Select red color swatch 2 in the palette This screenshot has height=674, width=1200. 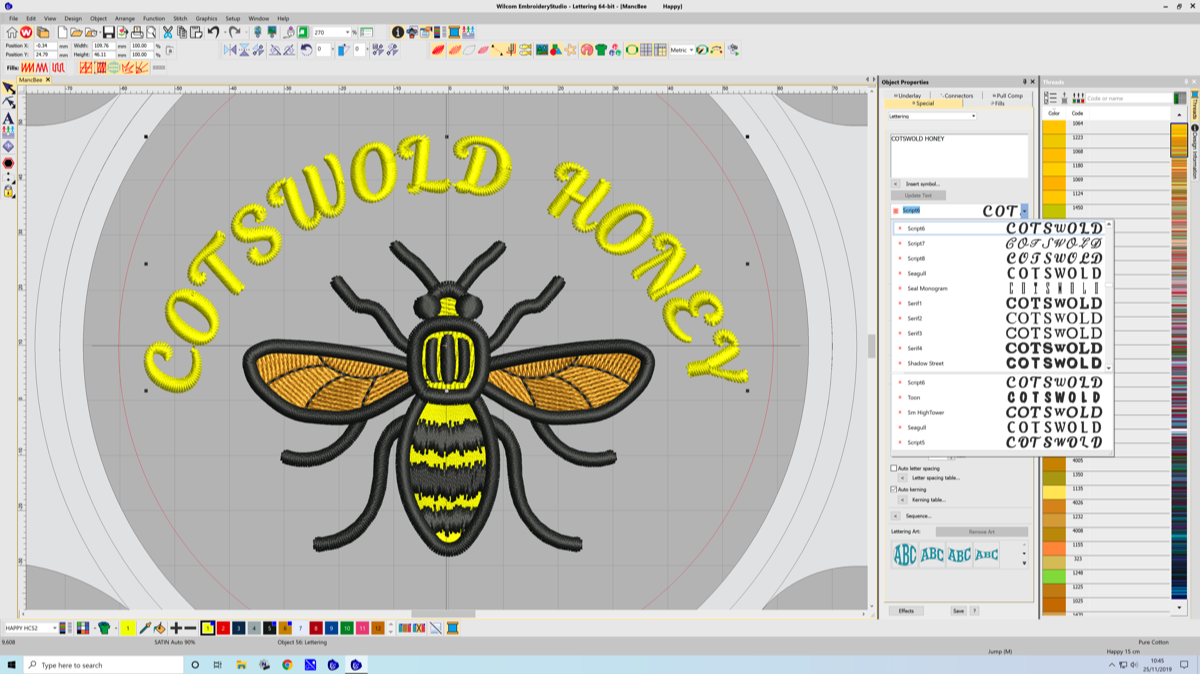(223, 628)
